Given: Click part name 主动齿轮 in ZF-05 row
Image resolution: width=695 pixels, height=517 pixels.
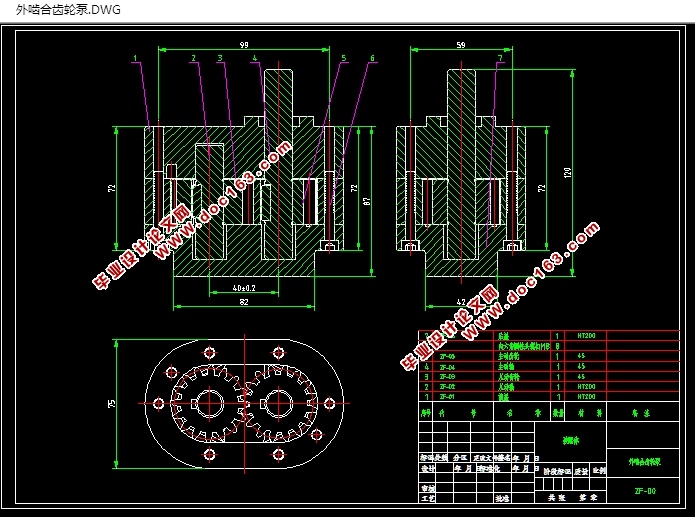Looking at the screenshot, I should (x=508, y=356).
